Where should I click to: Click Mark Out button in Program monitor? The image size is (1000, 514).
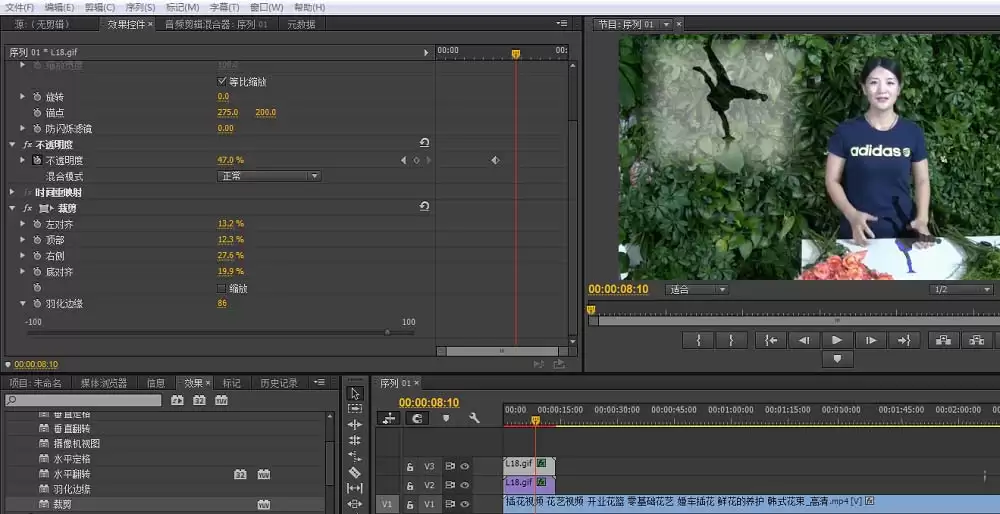[x=732, y=340]
